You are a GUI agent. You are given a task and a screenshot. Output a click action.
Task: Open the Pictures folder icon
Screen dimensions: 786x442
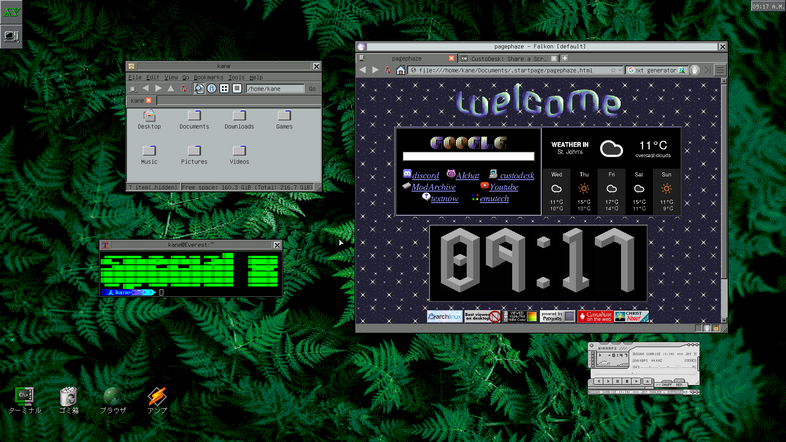pos(194,155)
